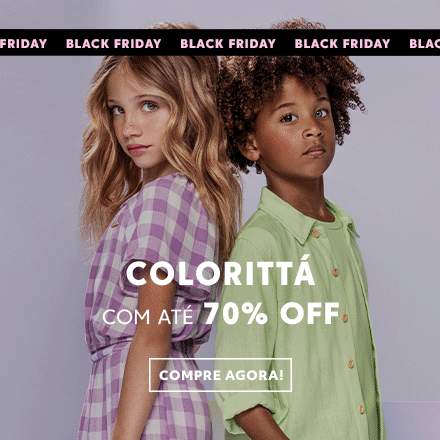
Task: Click the exclamation mark in COMPRE AGORA!
Action: click(281, 375)
